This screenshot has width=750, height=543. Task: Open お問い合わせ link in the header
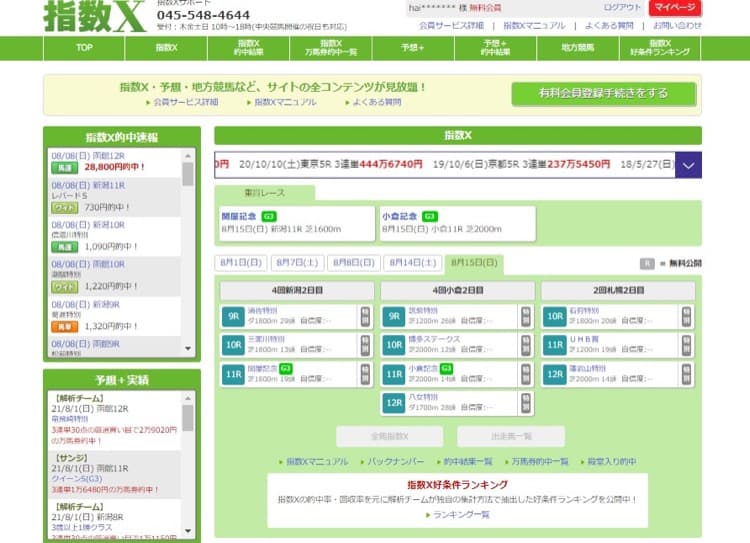677,26
